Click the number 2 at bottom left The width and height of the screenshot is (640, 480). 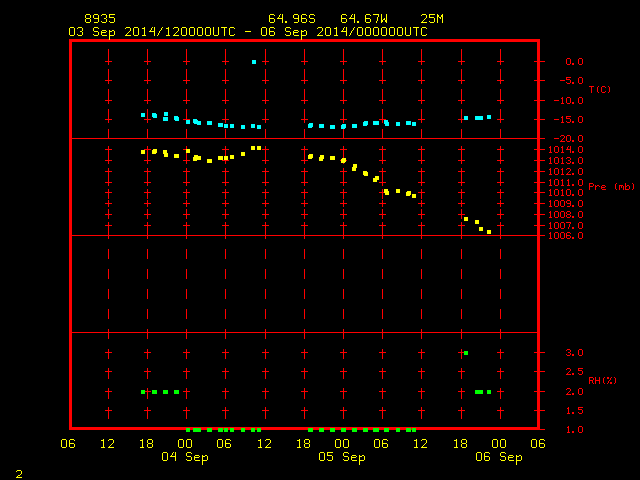coord(19,474)
